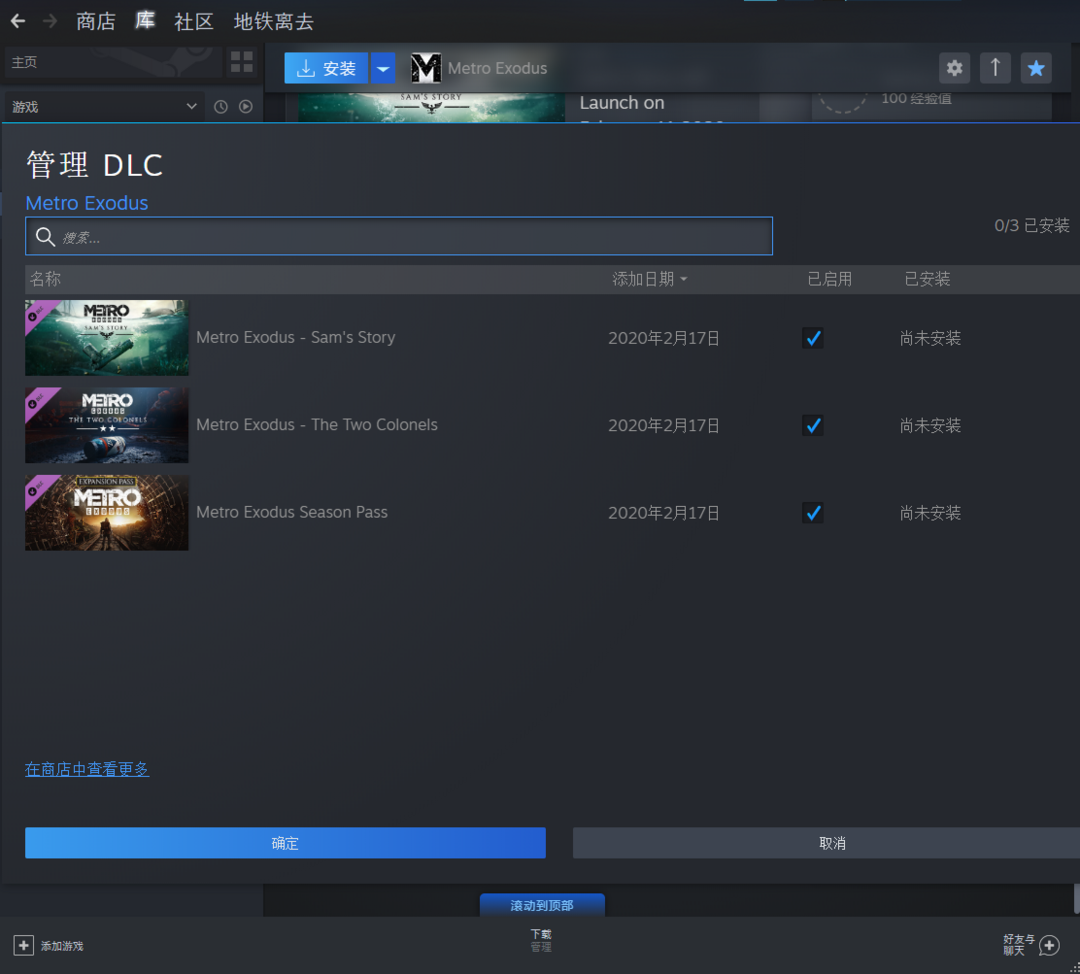Open the grid view icon in sidebar

pyautogui.click(x=242, y=62)
